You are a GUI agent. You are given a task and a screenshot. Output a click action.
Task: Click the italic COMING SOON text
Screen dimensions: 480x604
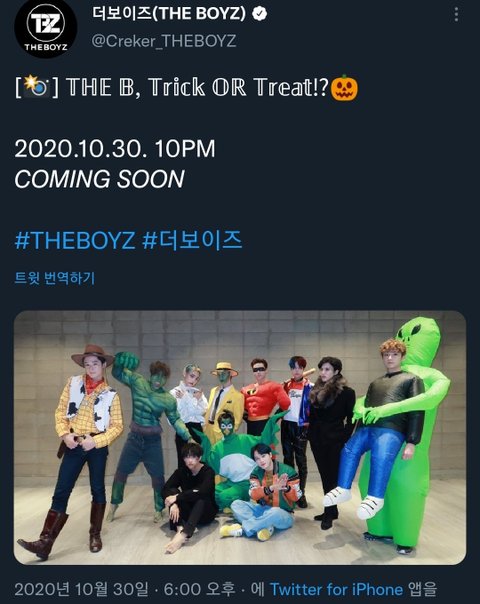pyautogui.click(x=99, y=179)
